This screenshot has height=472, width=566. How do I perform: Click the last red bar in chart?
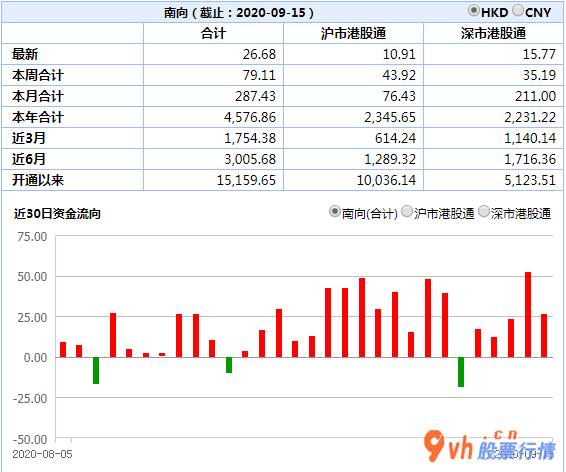point(544,336)
